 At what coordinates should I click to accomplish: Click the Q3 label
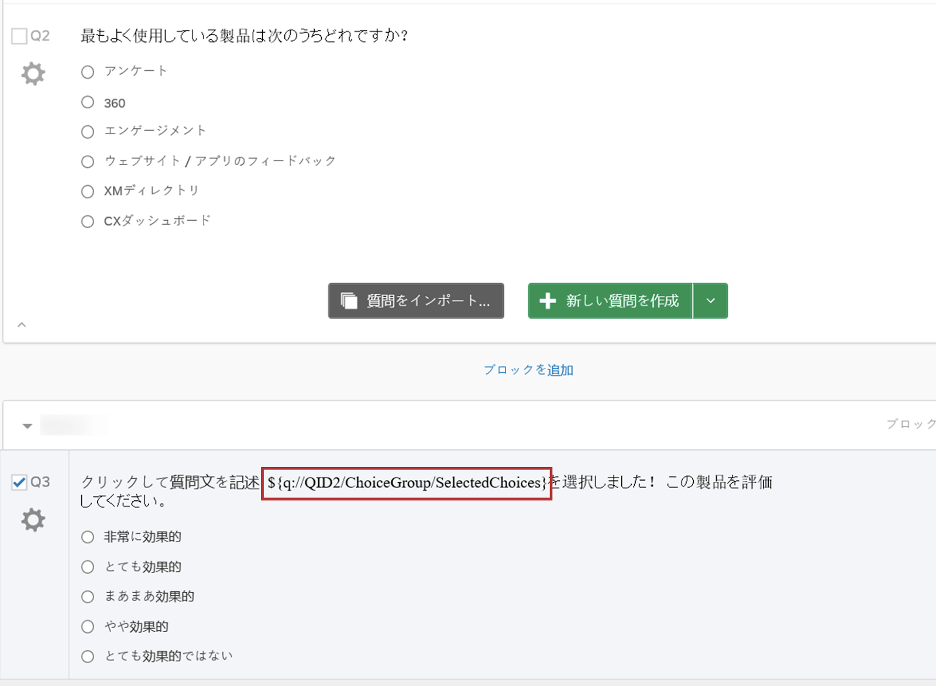click(40, 482)
